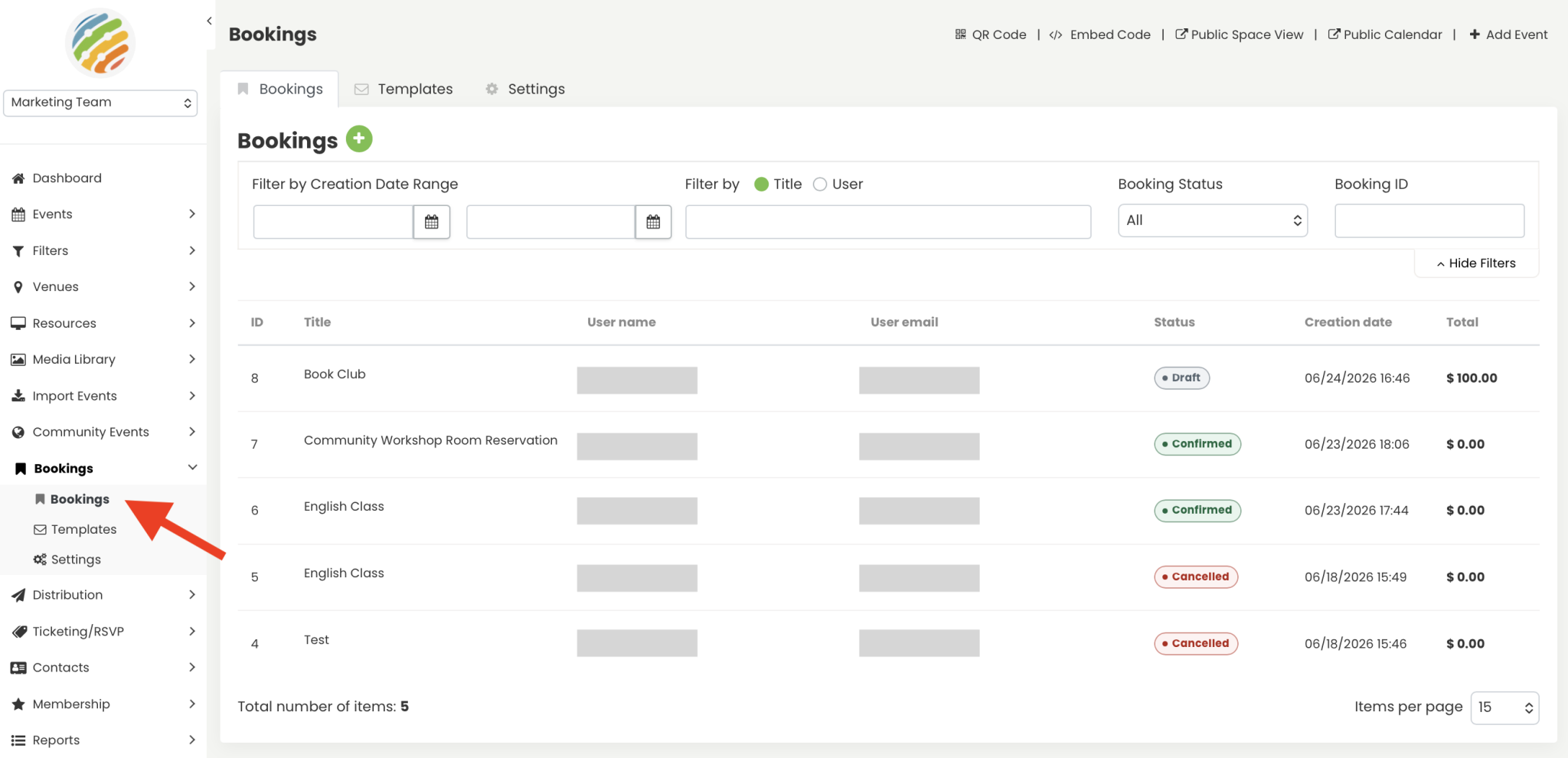
Task: Open the end date calendar picker
Action: point(653,222)
